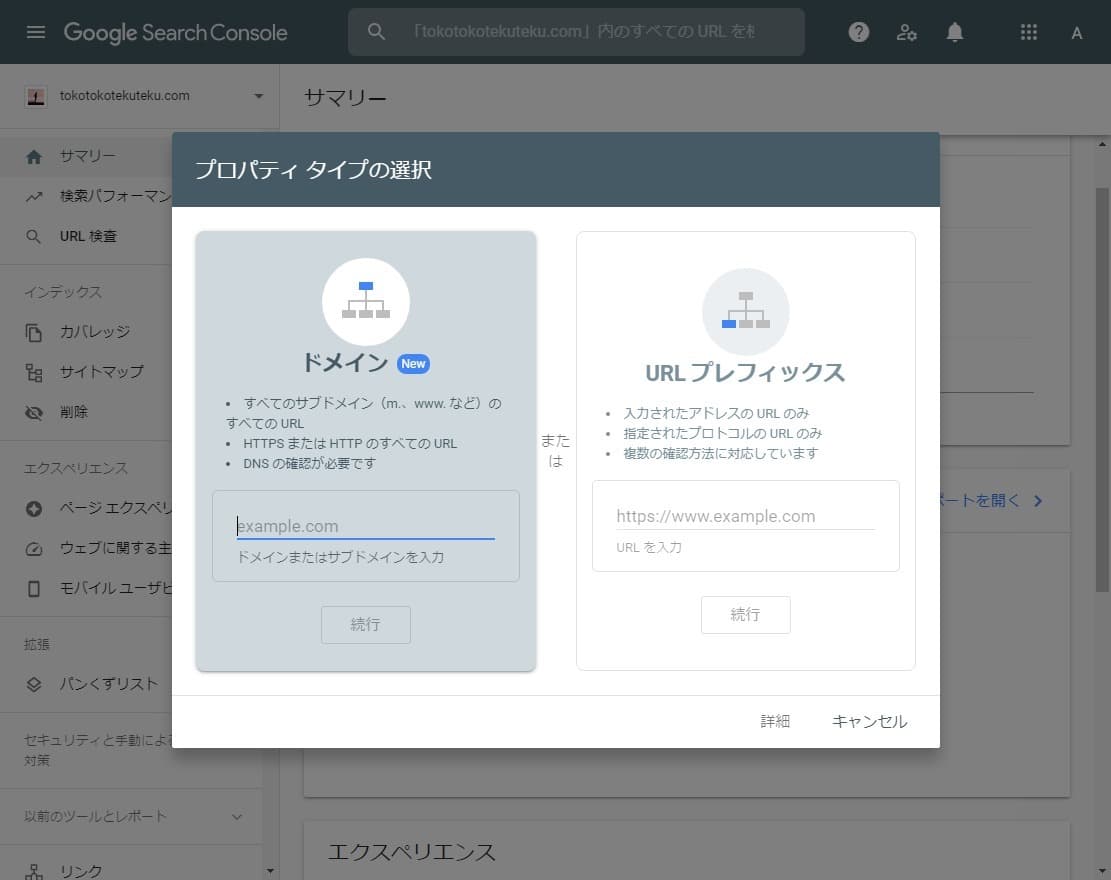This screenshot has height=880, width=1111.
Task: Click the plus-circle icon for ページ エクスペリエンス
Action: click(34, 509)
